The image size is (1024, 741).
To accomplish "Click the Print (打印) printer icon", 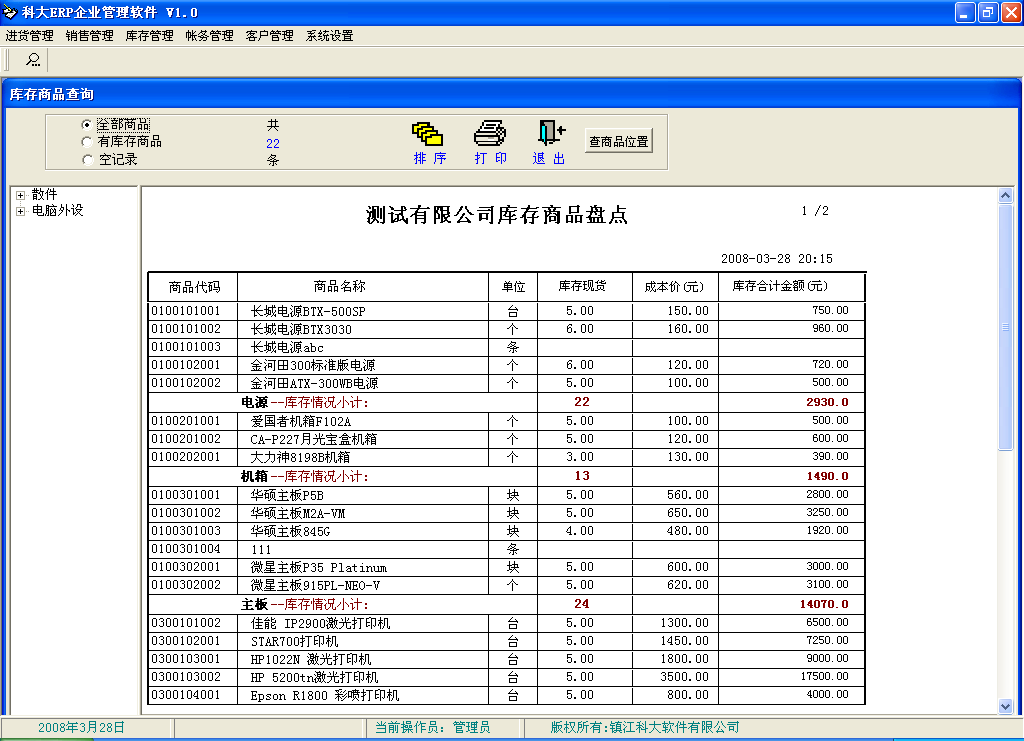I will 489,134.
